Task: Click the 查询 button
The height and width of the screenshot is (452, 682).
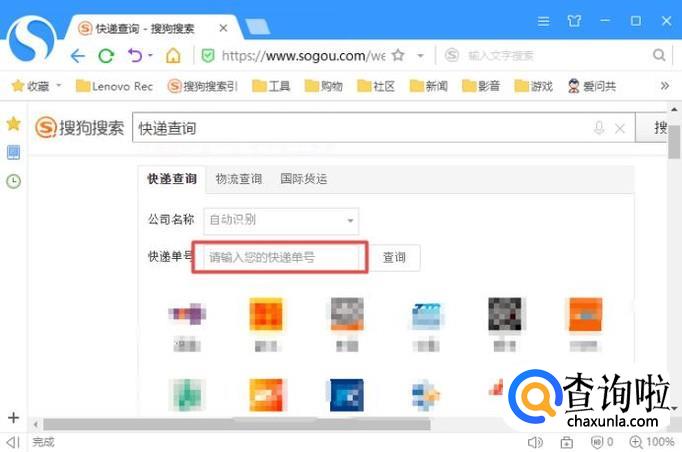Action: (394, 258)
